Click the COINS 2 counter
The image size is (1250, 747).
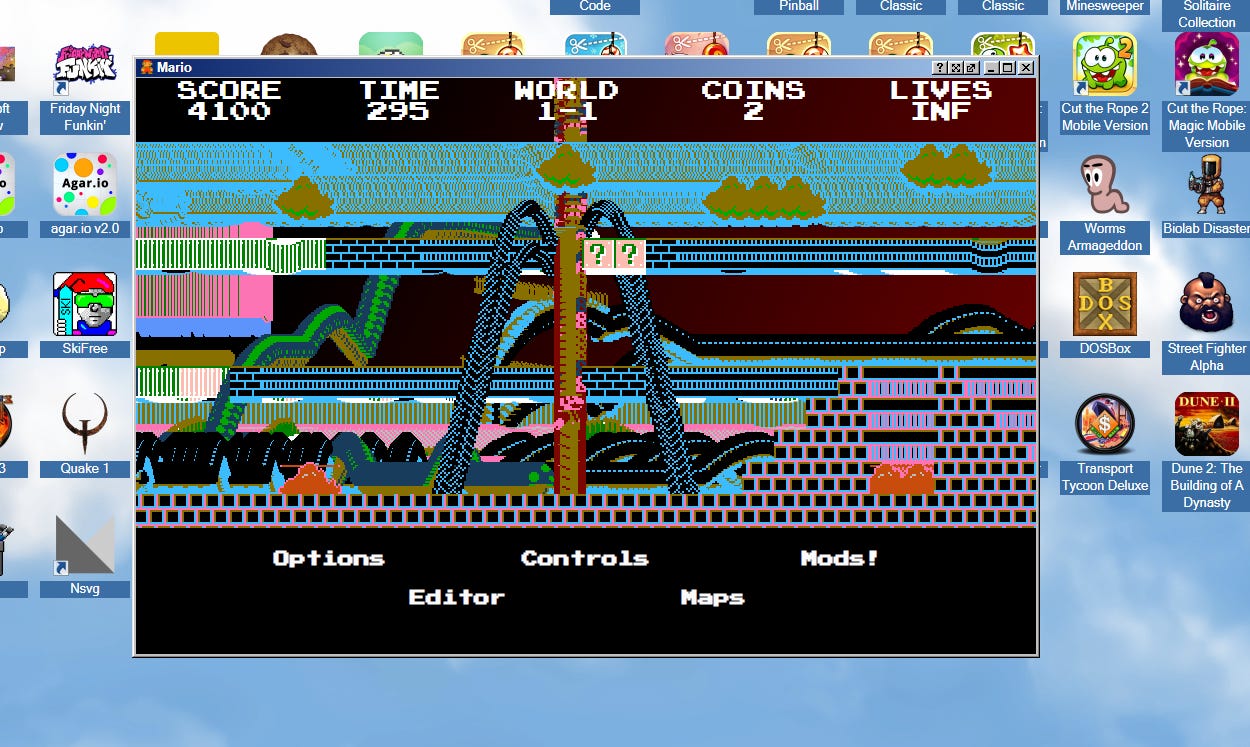point(753,100)
